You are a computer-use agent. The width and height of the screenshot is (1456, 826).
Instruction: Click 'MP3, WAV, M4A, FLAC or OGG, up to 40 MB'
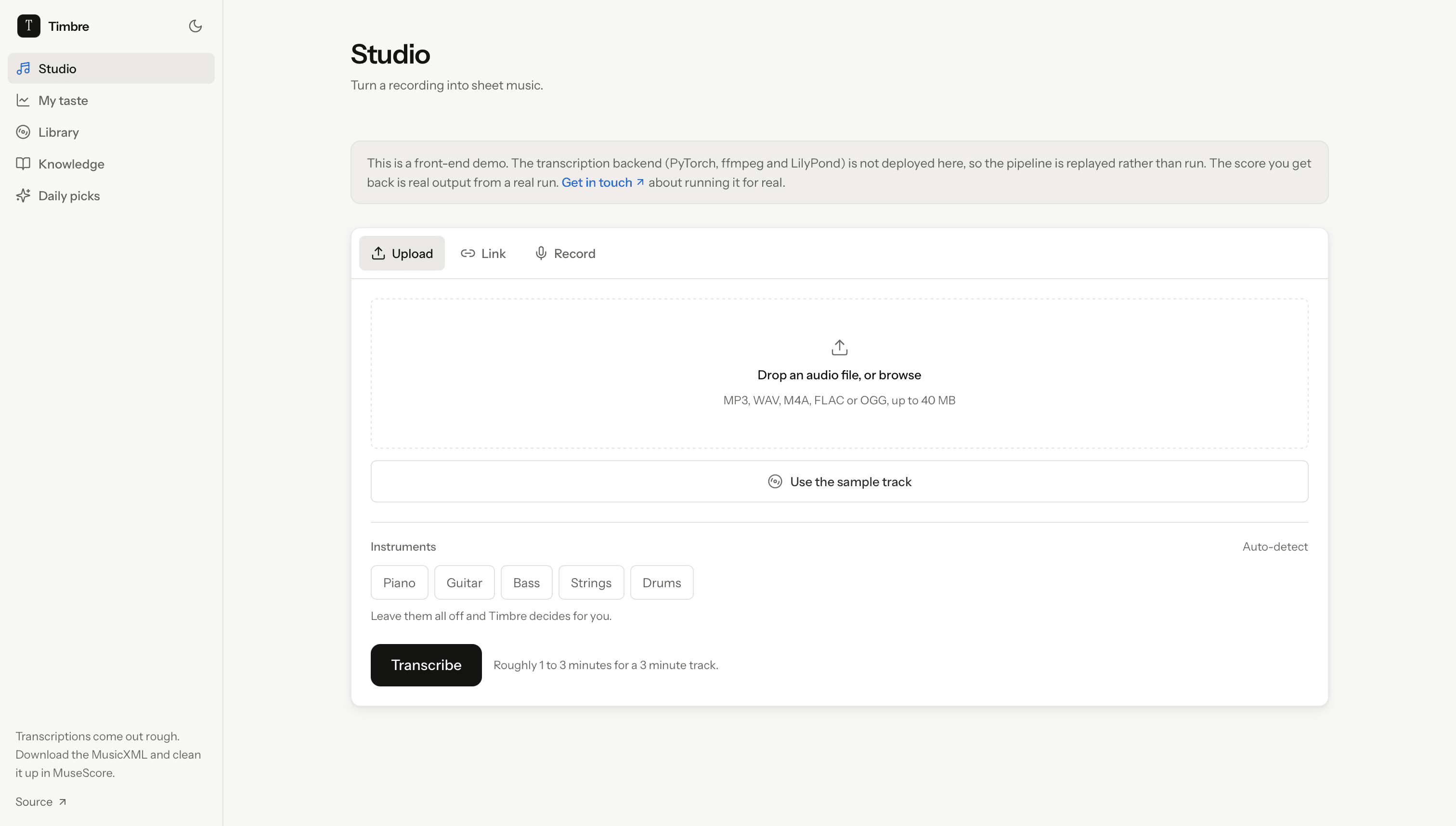click(839, 400)
